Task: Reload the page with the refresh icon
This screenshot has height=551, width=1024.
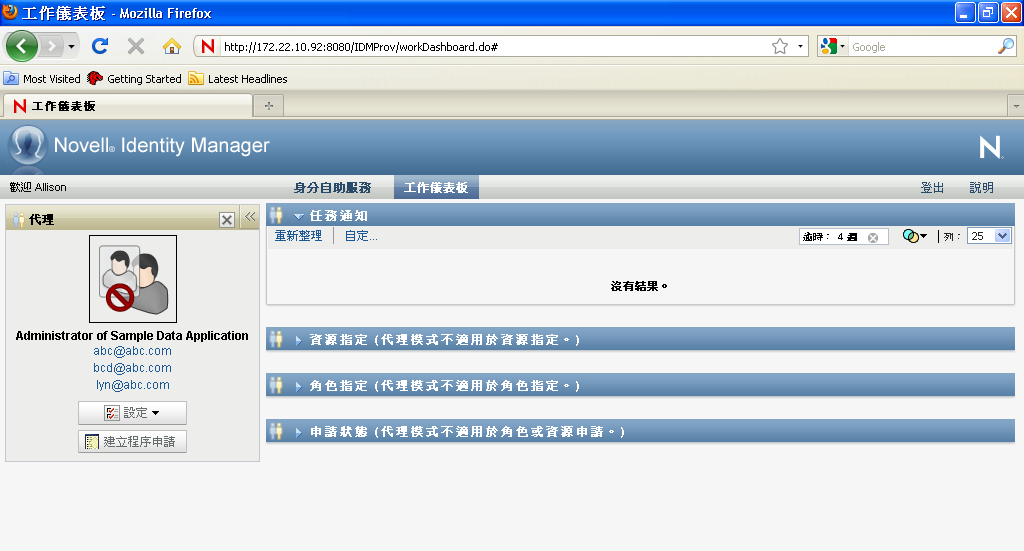Action: [x=100, y=46]
